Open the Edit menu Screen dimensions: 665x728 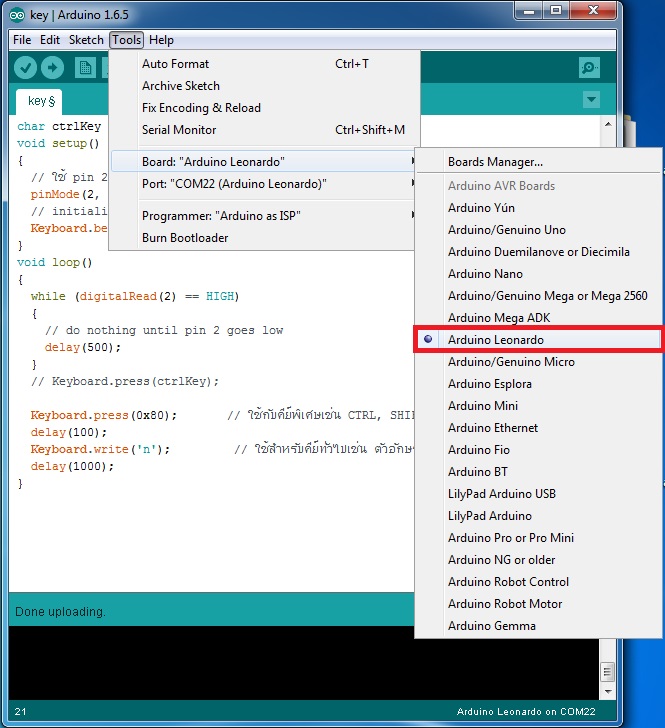[x=50, y=40]
